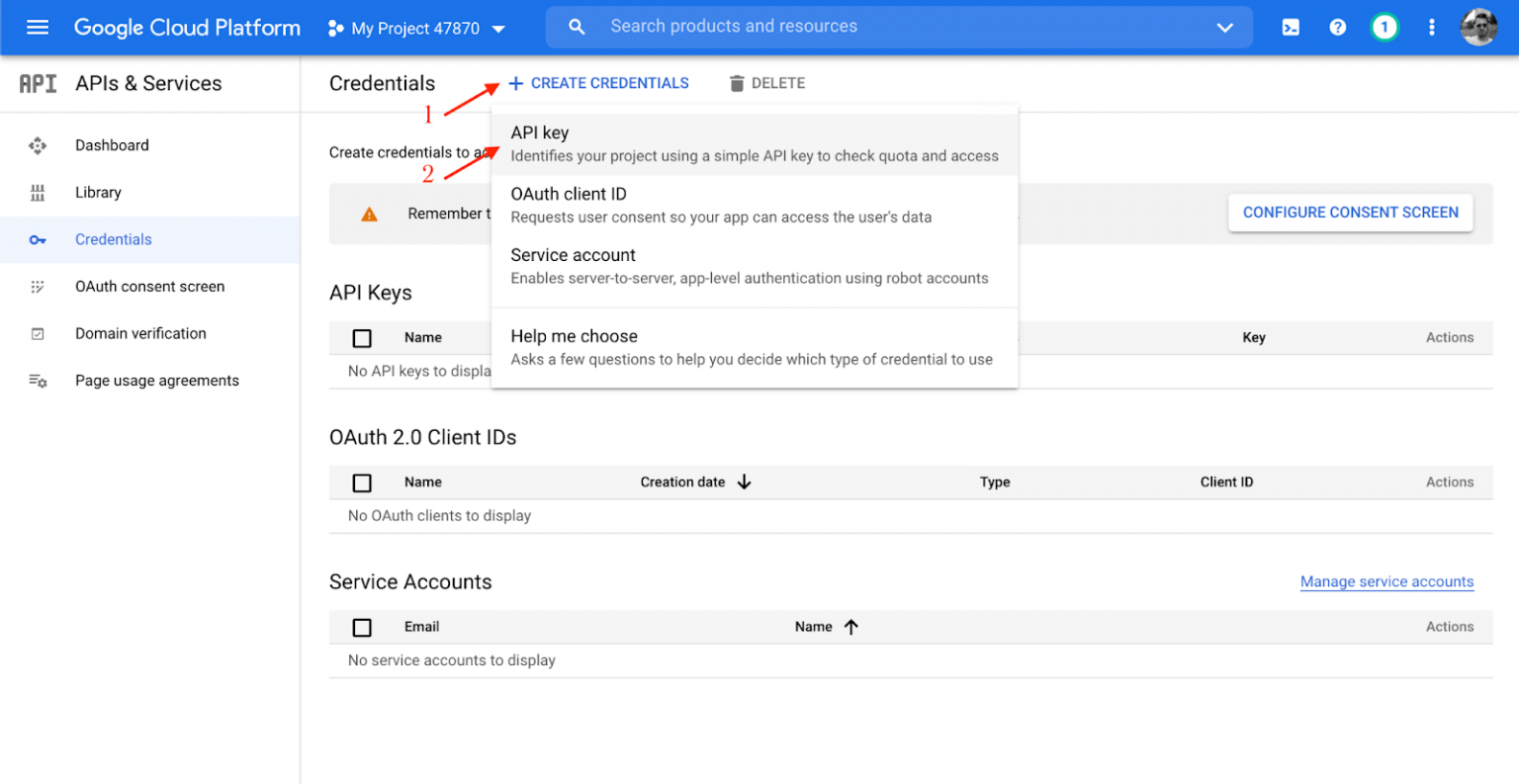This screenshot has width=1519, height=784.
Task: Click the Dashboard sidebar icon
Action: pyautogui.click(x=38, y=145)
